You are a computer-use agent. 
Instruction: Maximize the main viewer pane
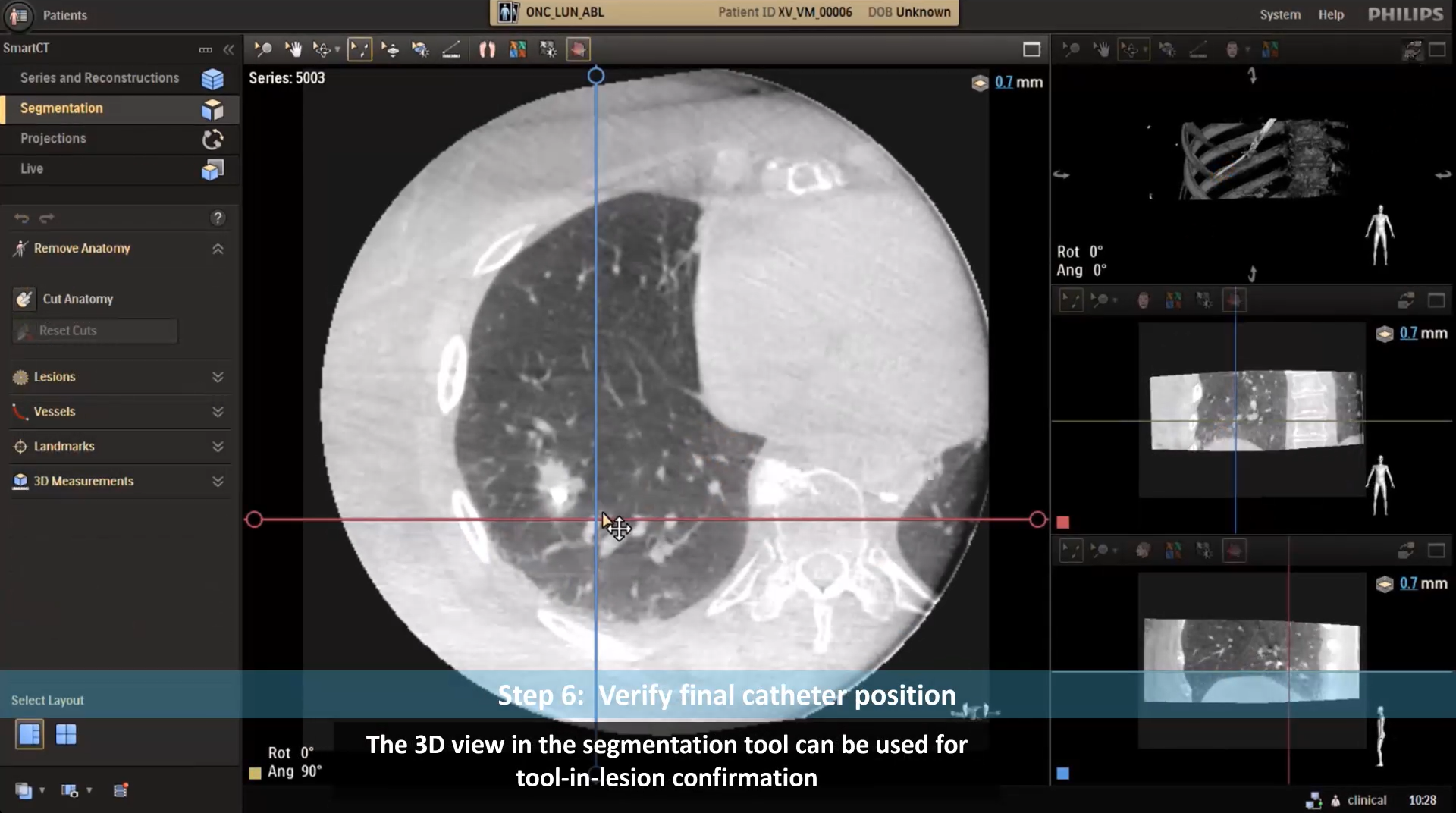(1031, 49)
